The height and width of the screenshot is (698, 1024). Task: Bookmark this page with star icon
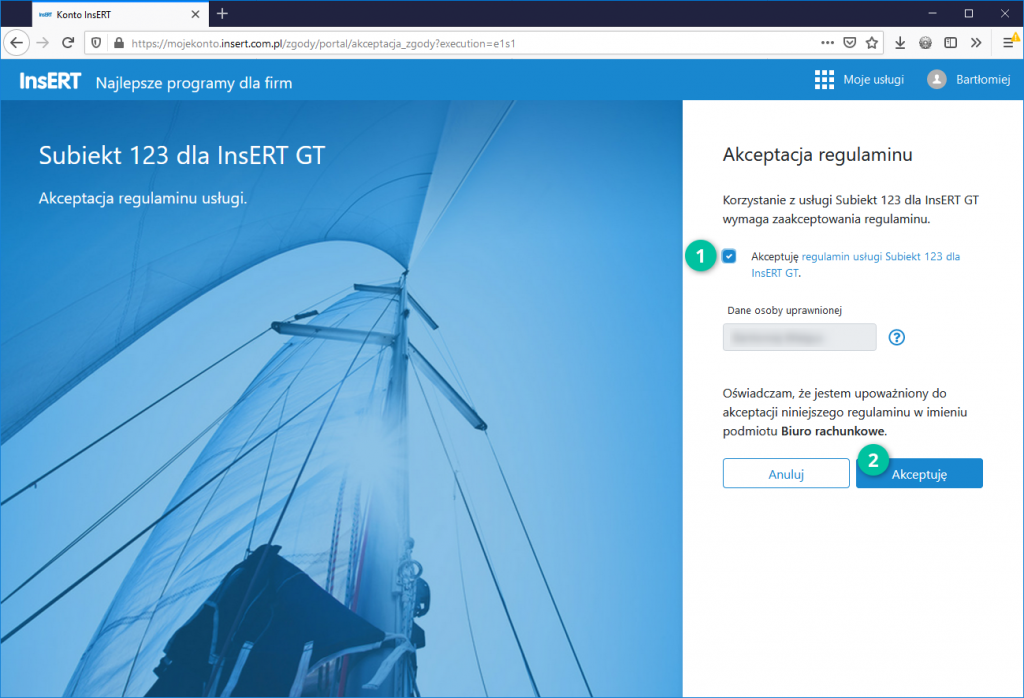point(872,43)
